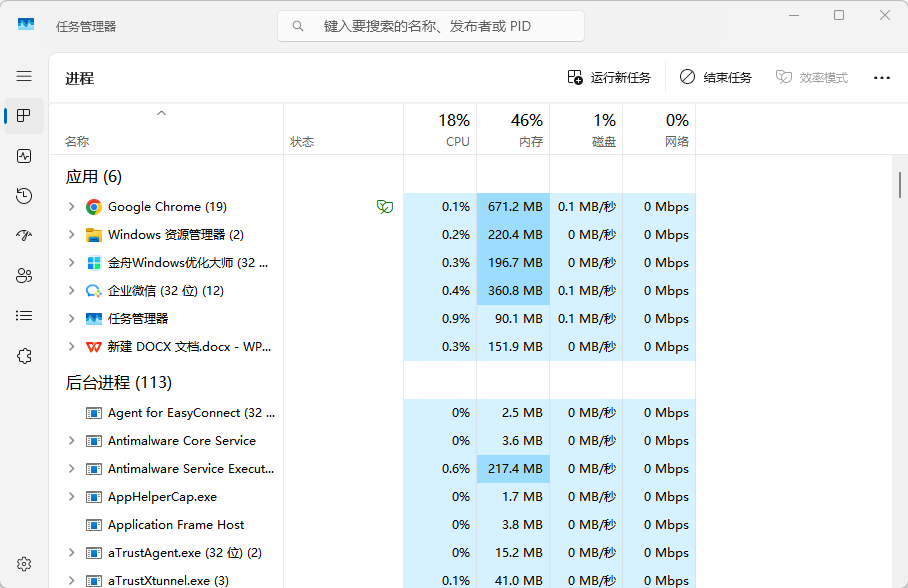908x588 pixels.
Task: Open the hamburger navigation menu
Action: (24, 76)
